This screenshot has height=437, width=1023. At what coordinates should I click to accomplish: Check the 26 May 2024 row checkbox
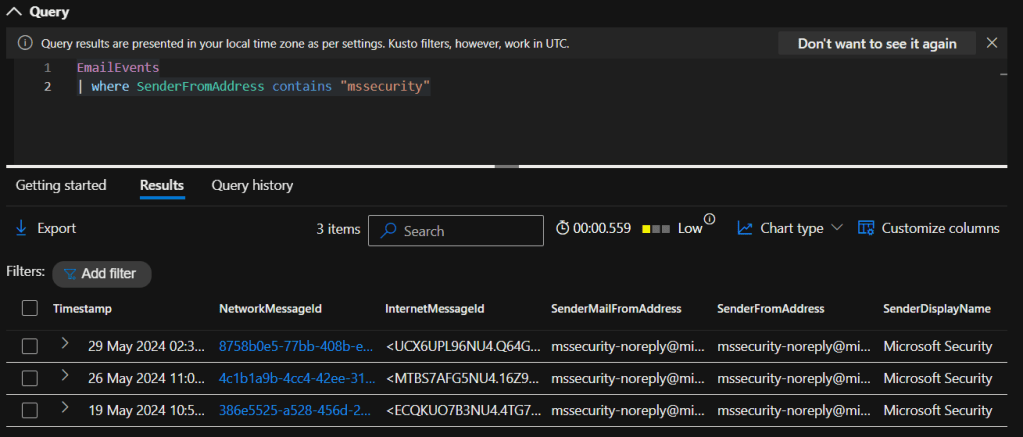30,378
